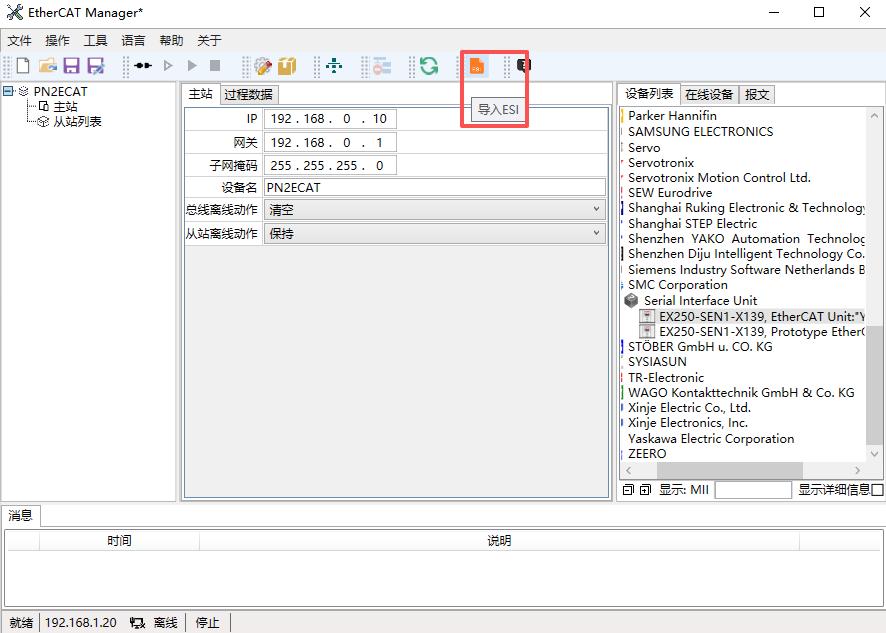Save project using the first floppy icon
This screenshot has height=633, width=886.
(x=71, y=66)
